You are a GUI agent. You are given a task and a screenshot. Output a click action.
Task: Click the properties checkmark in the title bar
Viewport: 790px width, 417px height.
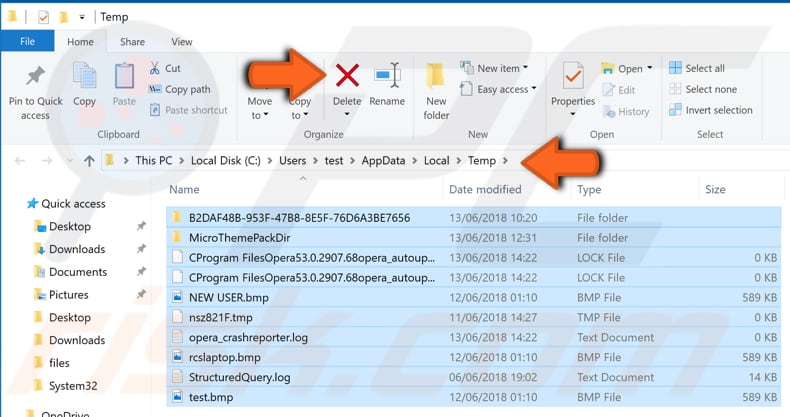pyautogui.click(x=43, y=17)
